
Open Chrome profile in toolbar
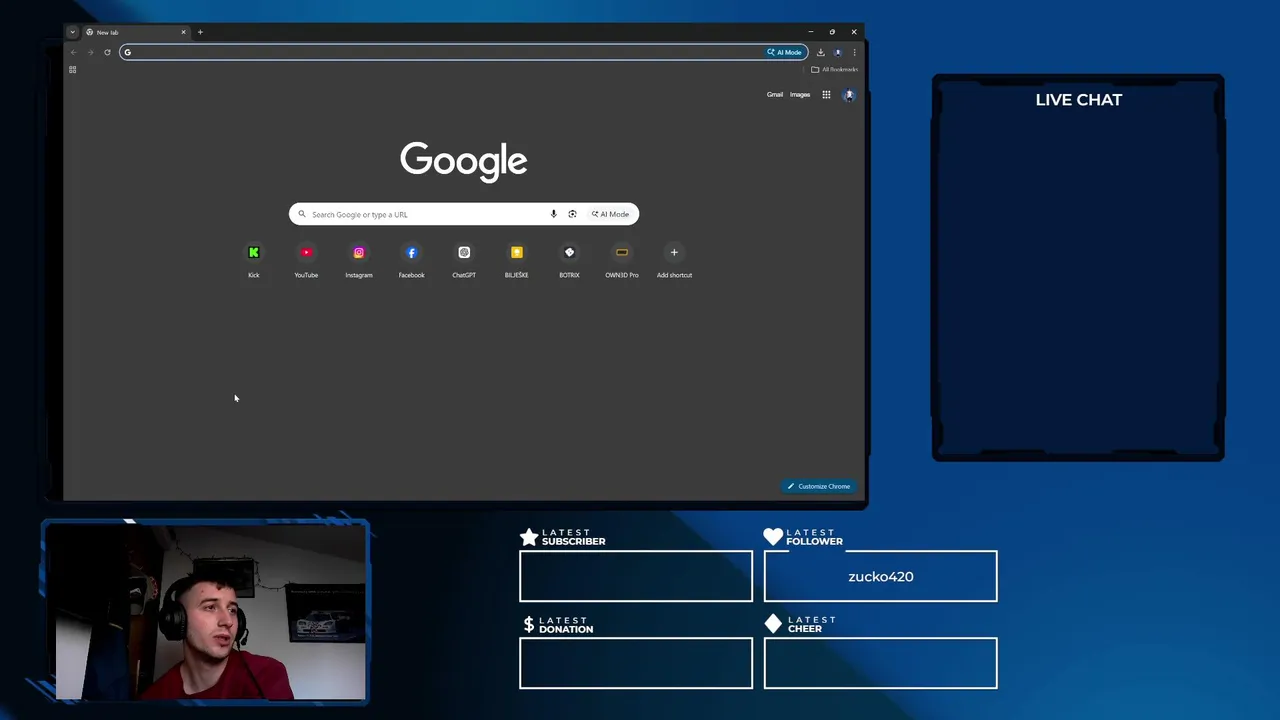837,52
